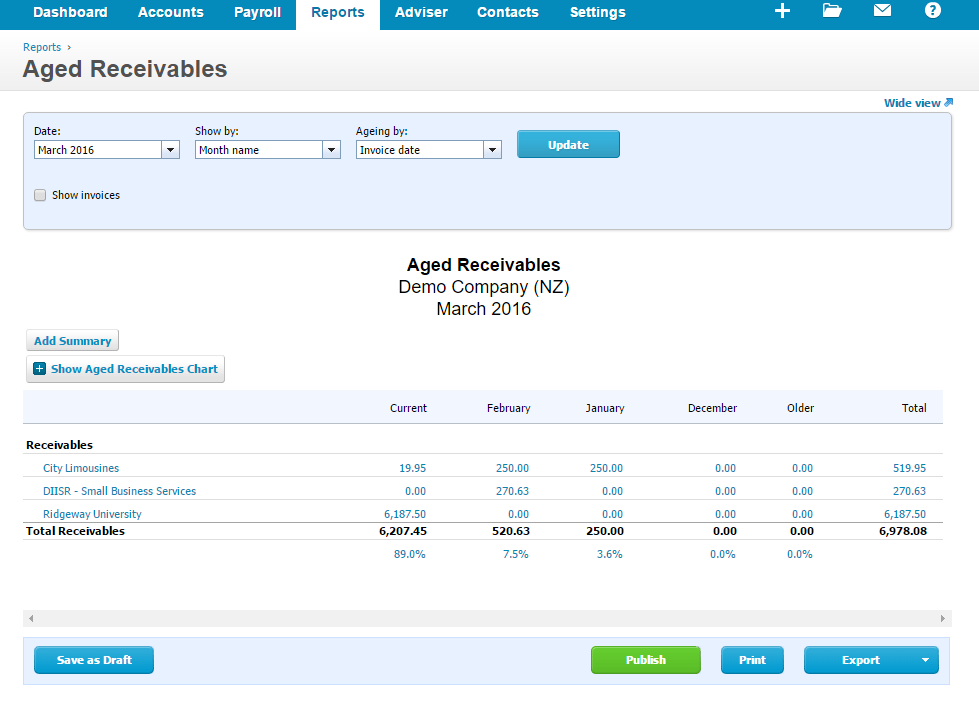979x709 pixels.
Task: Open the mail envelope icon
Action: coord(882,11)
